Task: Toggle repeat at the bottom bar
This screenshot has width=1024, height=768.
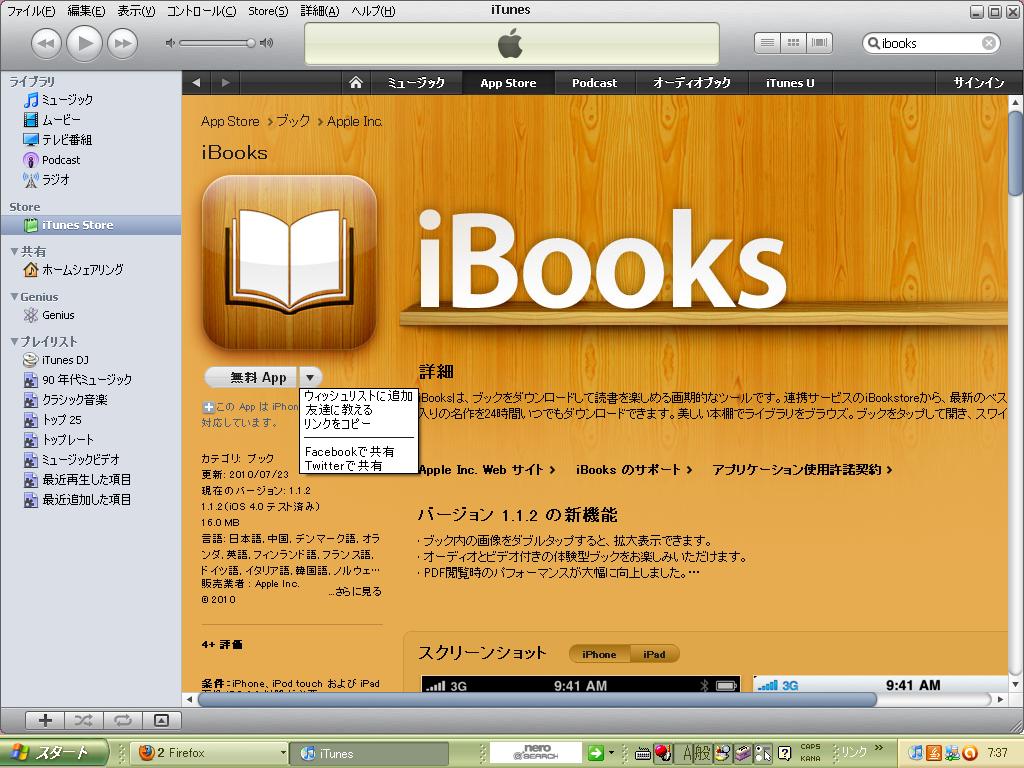Action: point(122,720)
